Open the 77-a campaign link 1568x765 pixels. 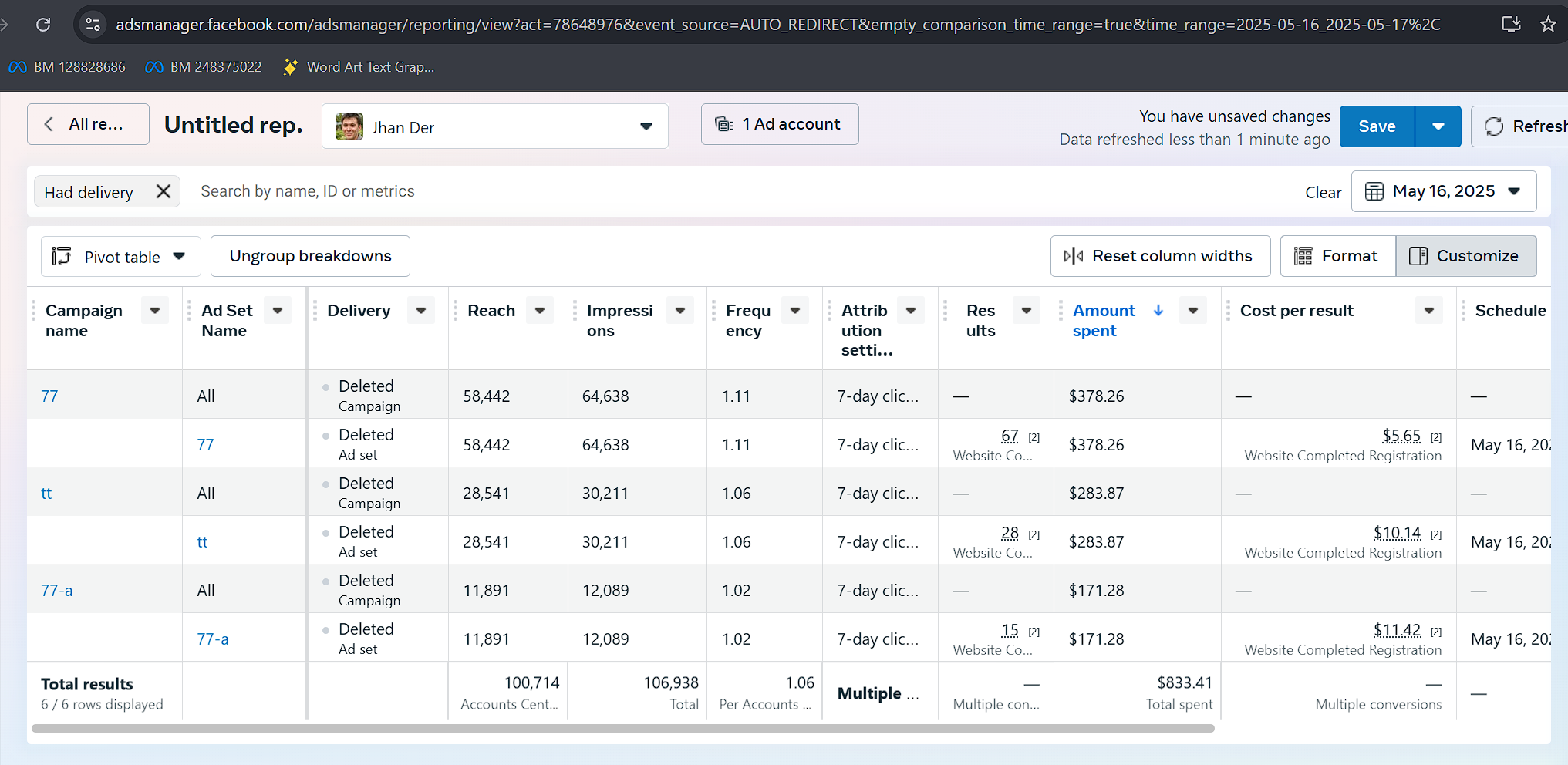(57, 591)
